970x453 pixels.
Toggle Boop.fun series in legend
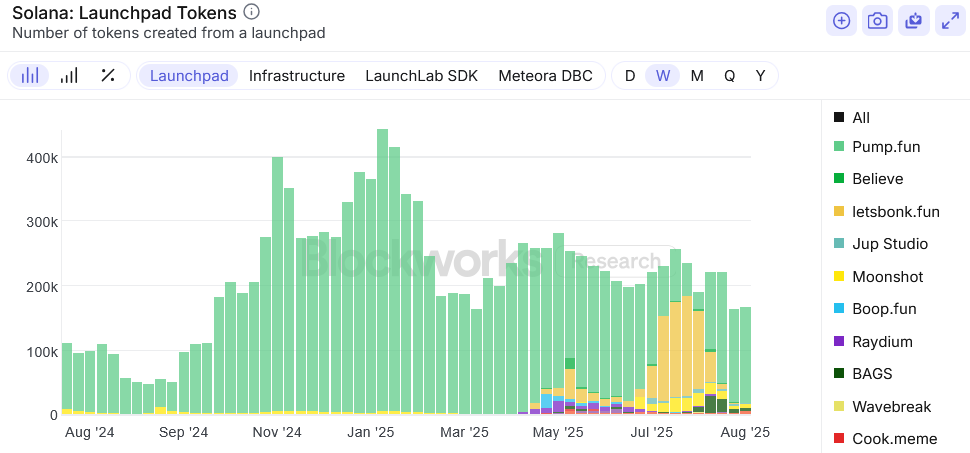(875, 309)
